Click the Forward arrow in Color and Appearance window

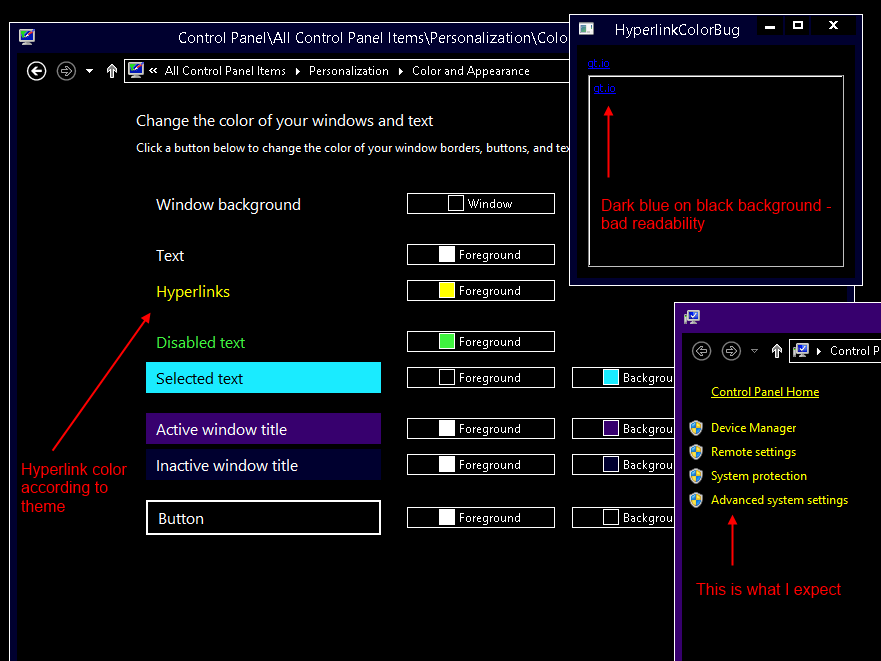(x=66, y=71)
